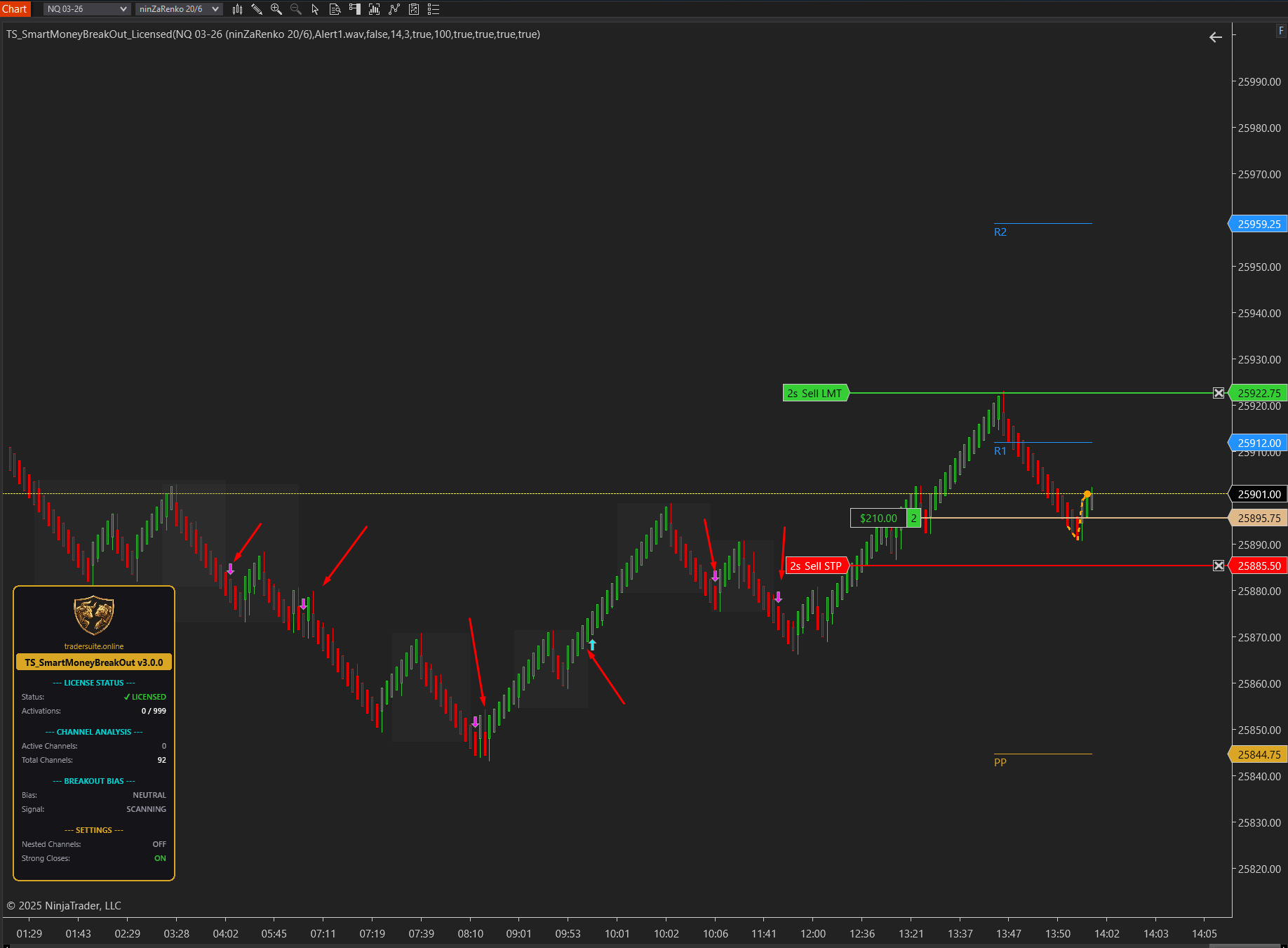Click the orange dot at trailing line end
Screen dimensions: 1288x948
point(1087,495)
